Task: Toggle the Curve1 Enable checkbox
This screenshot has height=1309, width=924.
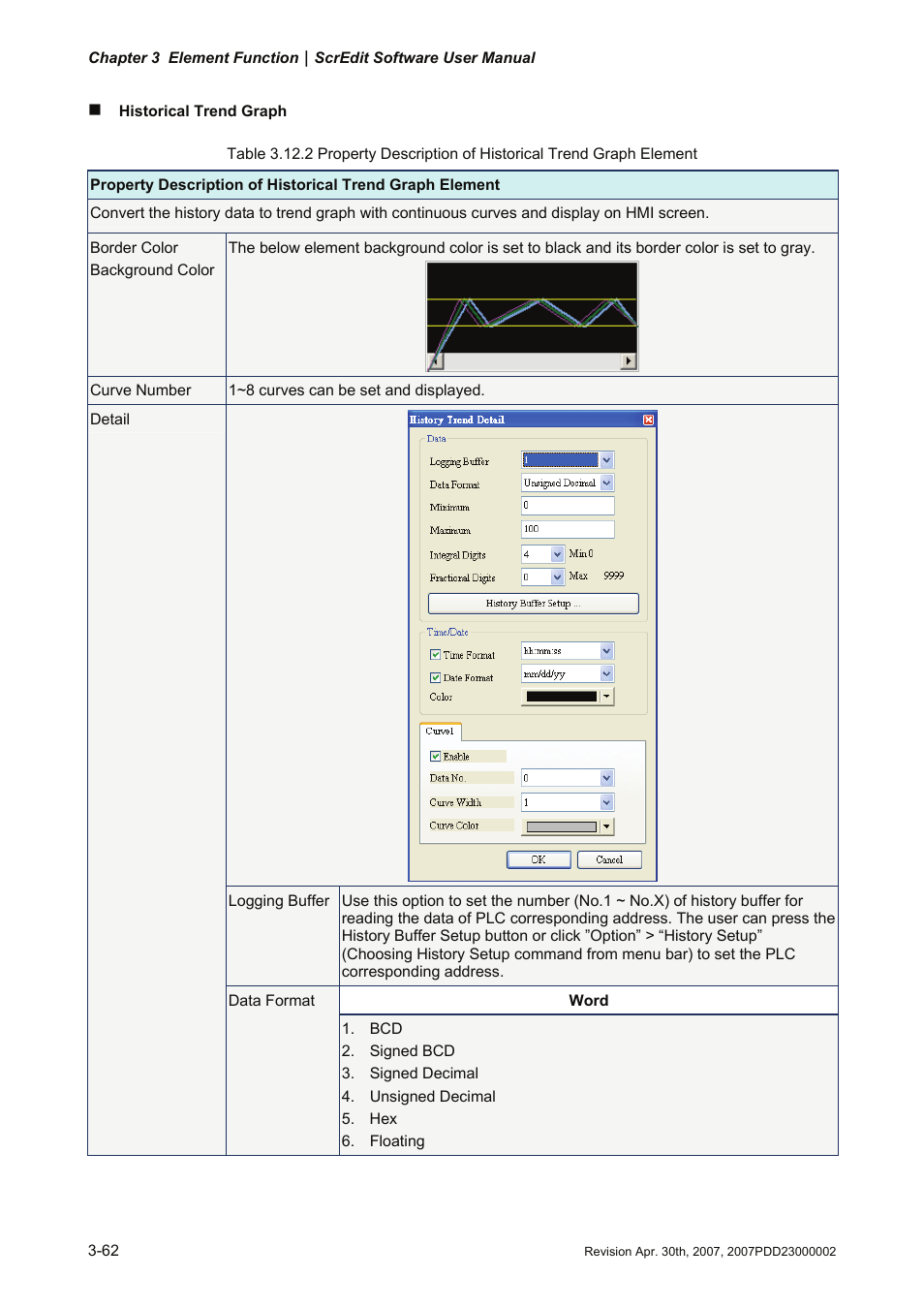Action: [x=436, y=757]
